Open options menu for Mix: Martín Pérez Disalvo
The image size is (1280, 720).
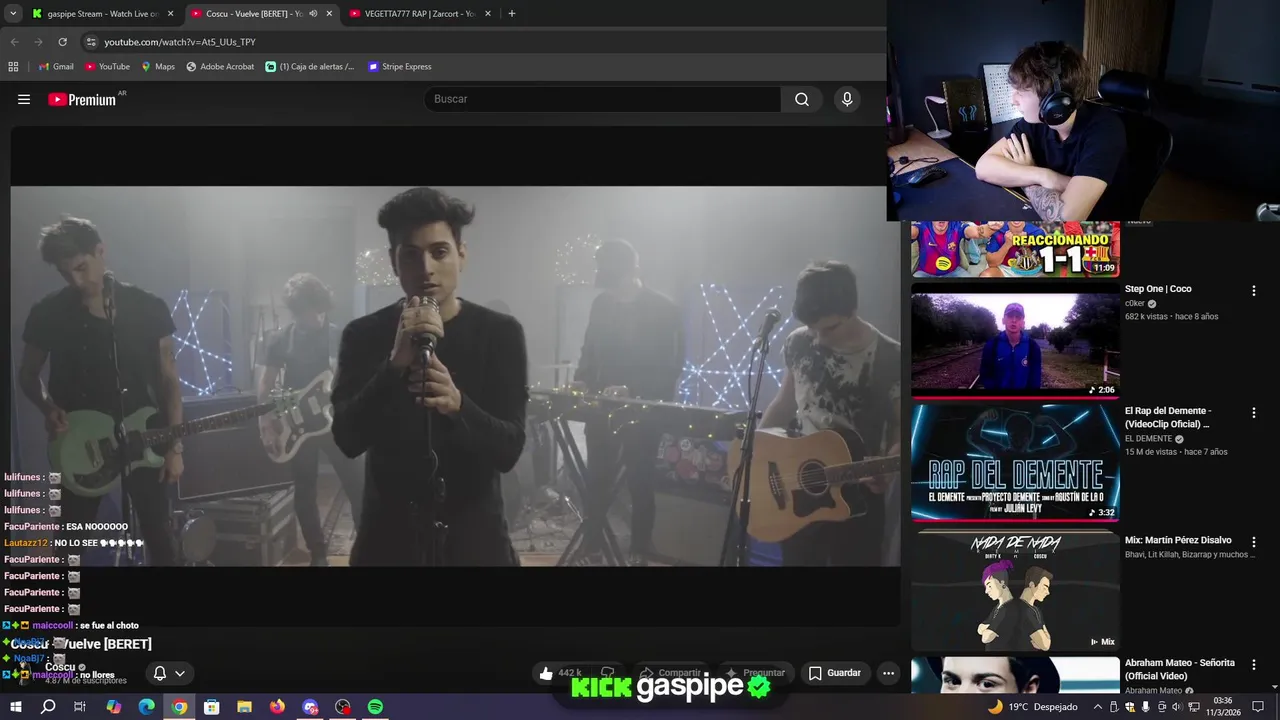pos(1253,542)
